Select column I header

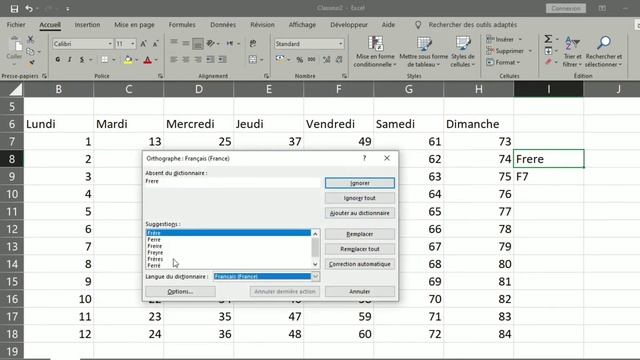[548, 89]
